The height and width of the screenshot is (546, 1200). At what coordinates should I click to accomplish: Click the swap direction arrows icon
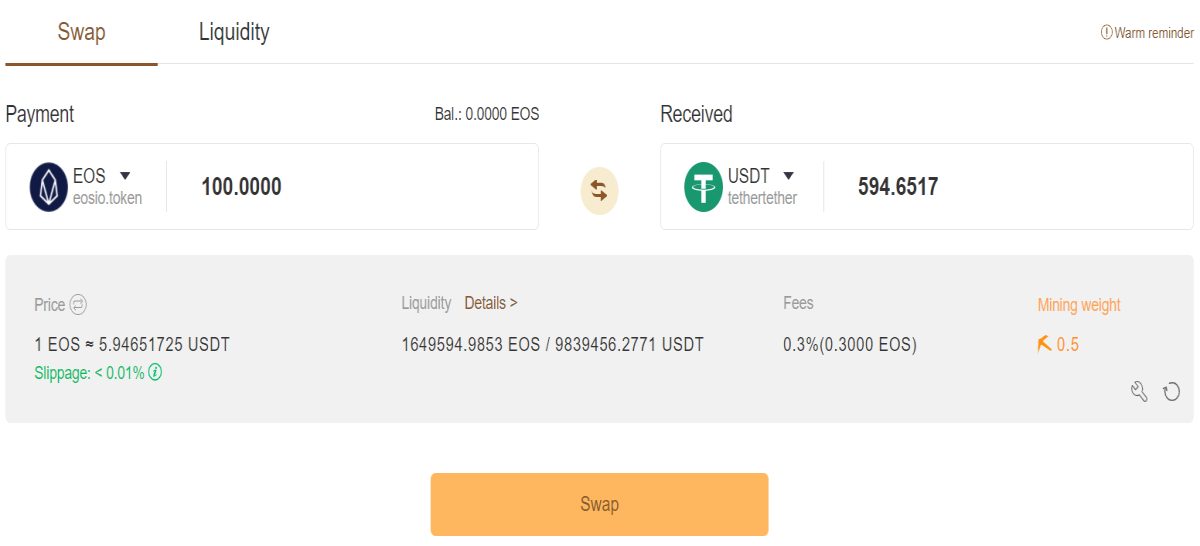pos(599,190)
